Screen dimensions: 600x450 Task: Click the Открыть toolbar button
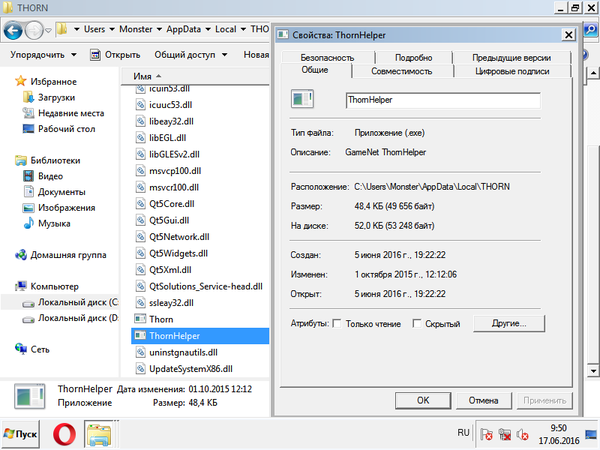click(115, 55)
